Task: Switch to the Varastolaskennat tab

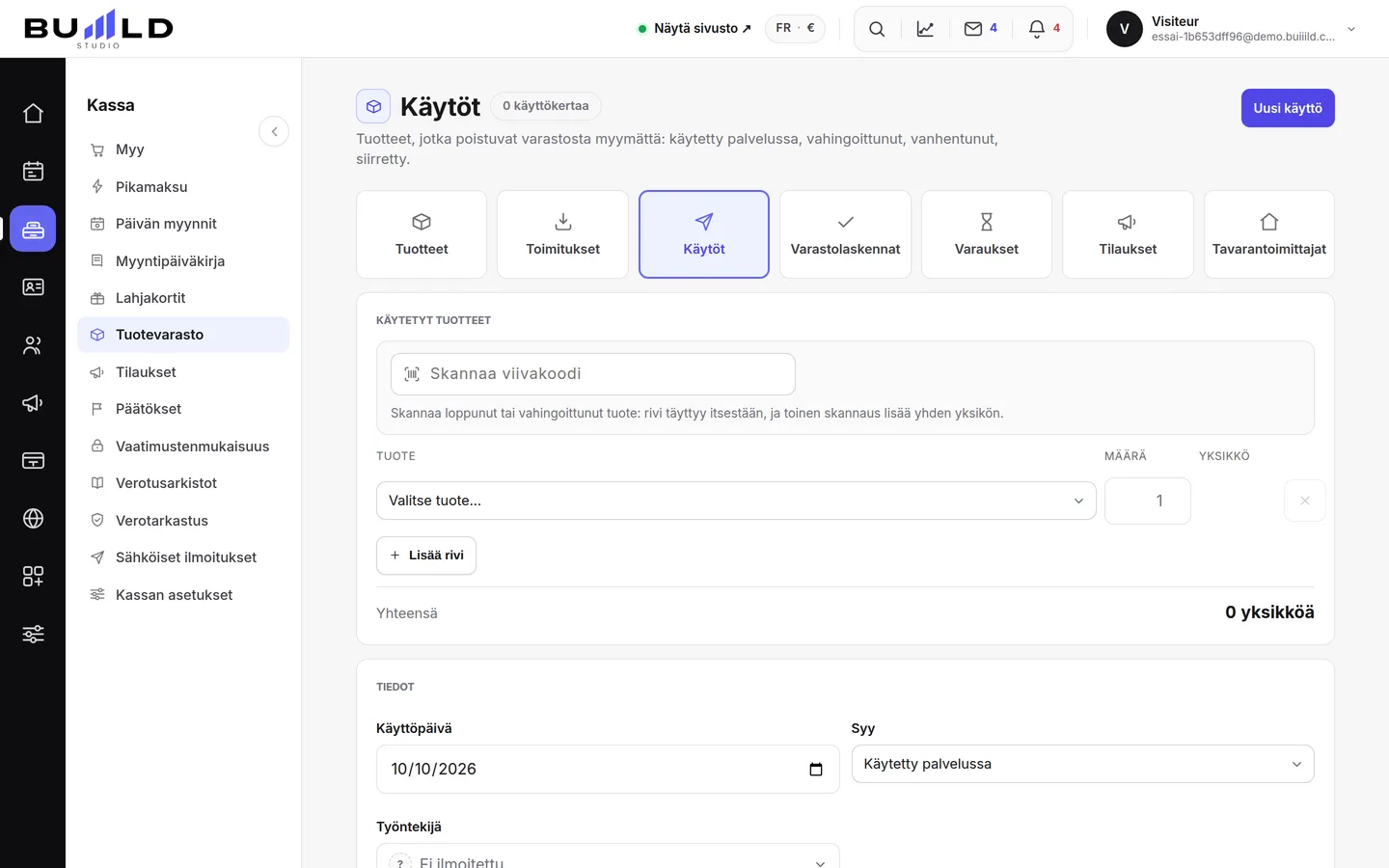Action: pyautogui.click(x=845, y=234)
